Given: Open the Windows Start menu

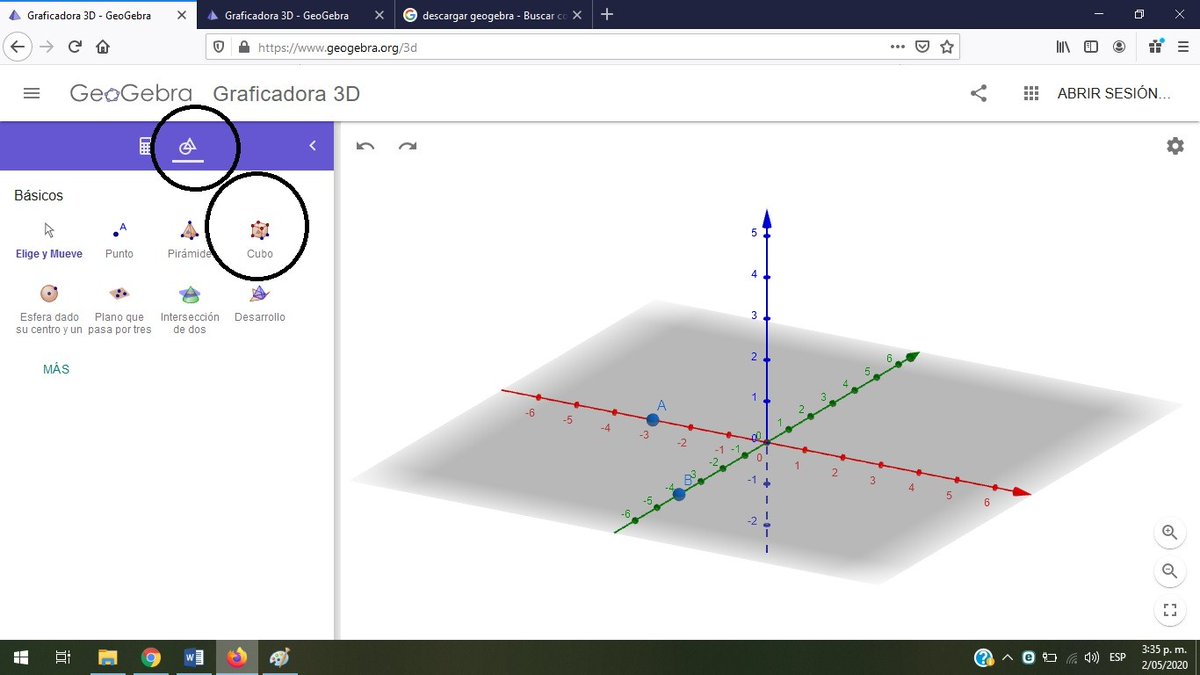Looking at the screenshot, I should pos(20,657).
